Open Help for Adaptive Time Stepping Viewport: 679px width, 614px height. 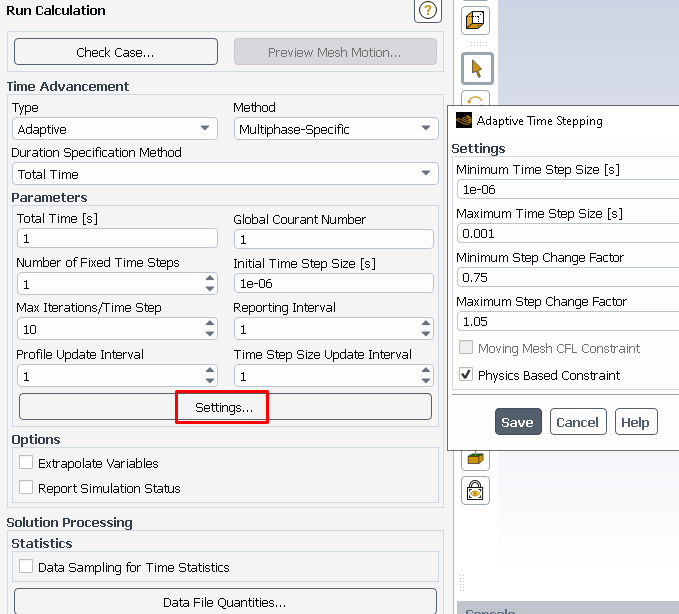pos(636,422)
